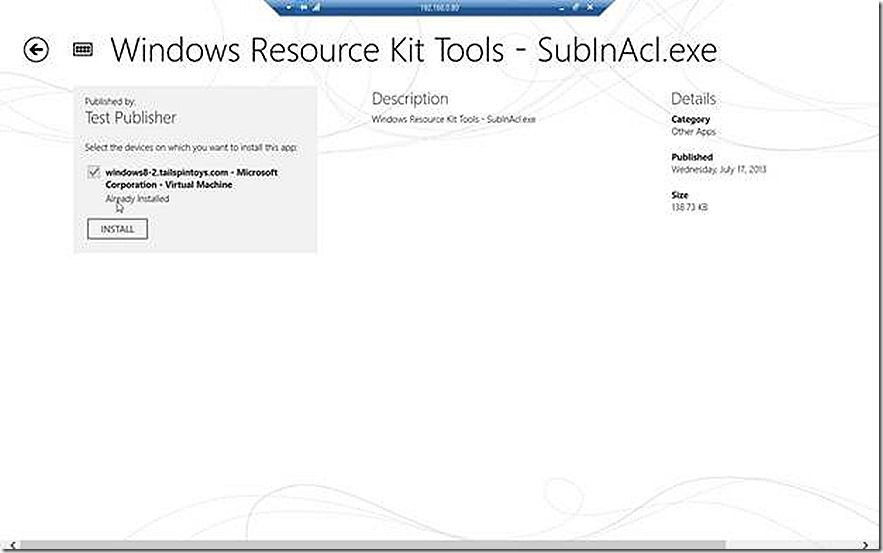Click the signal strength icon on the connection bar
This screenshot has height=553, width=883.
[x=316, y=8]
